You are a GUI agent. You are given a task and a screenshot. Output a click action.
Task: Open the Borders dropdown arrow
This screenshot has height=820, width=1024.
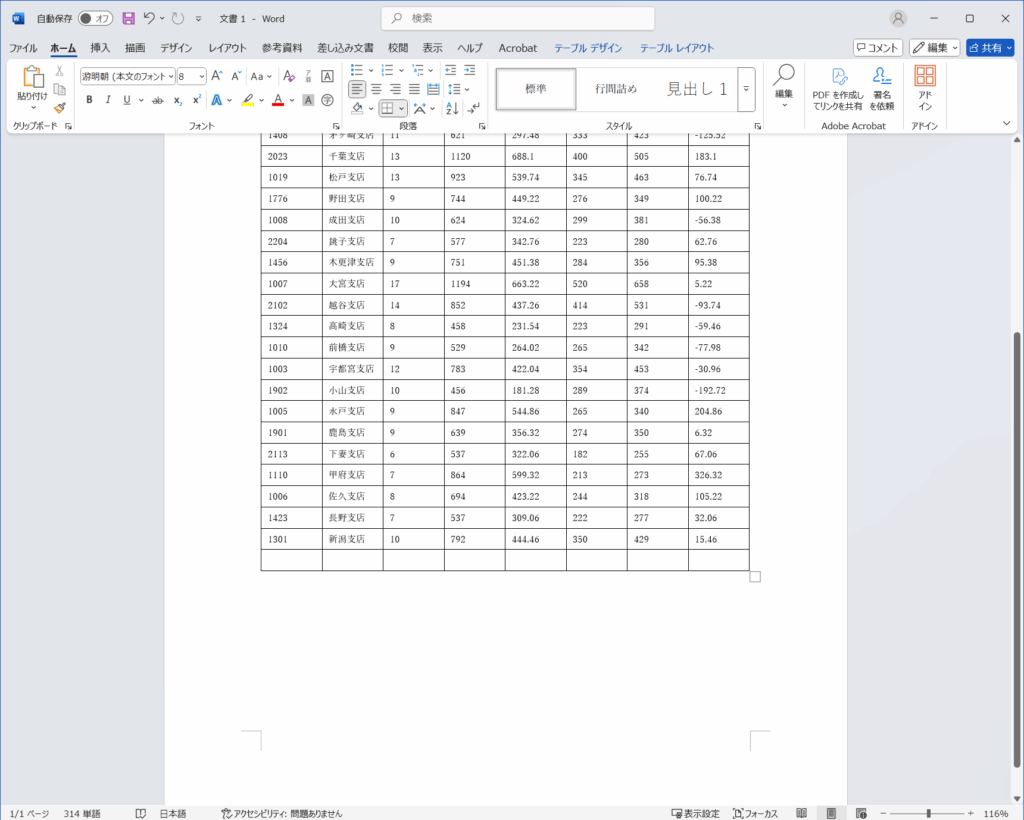coord(402,108)
